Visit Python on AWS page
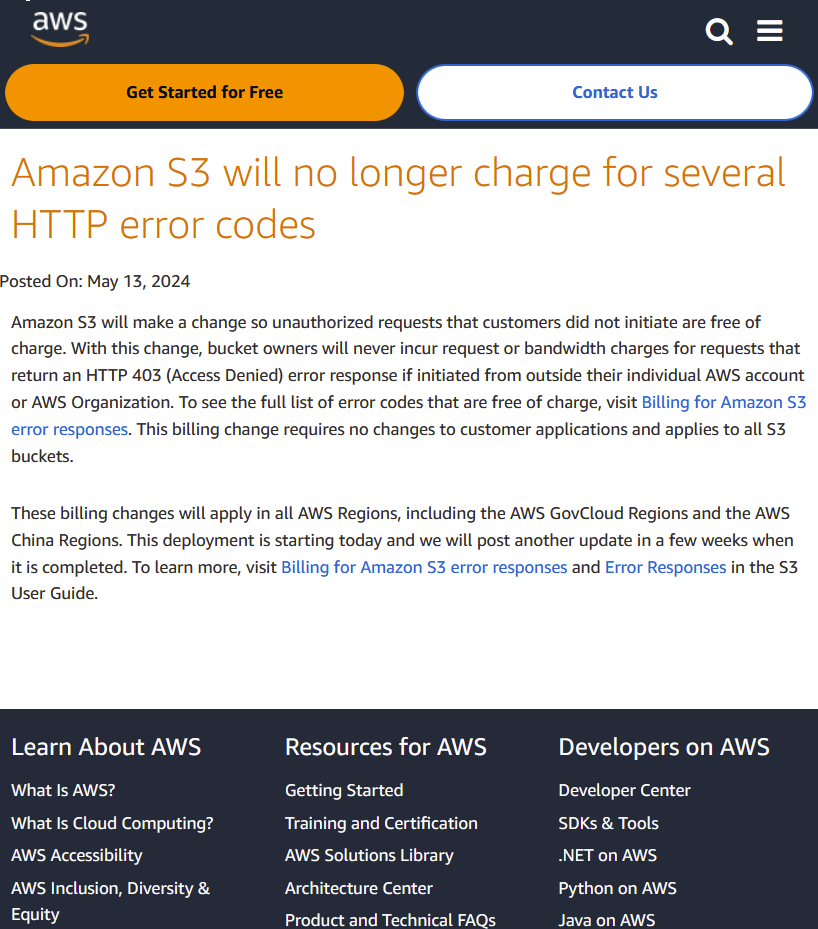This screenshot has height=929, width=818. coord(617,888)
